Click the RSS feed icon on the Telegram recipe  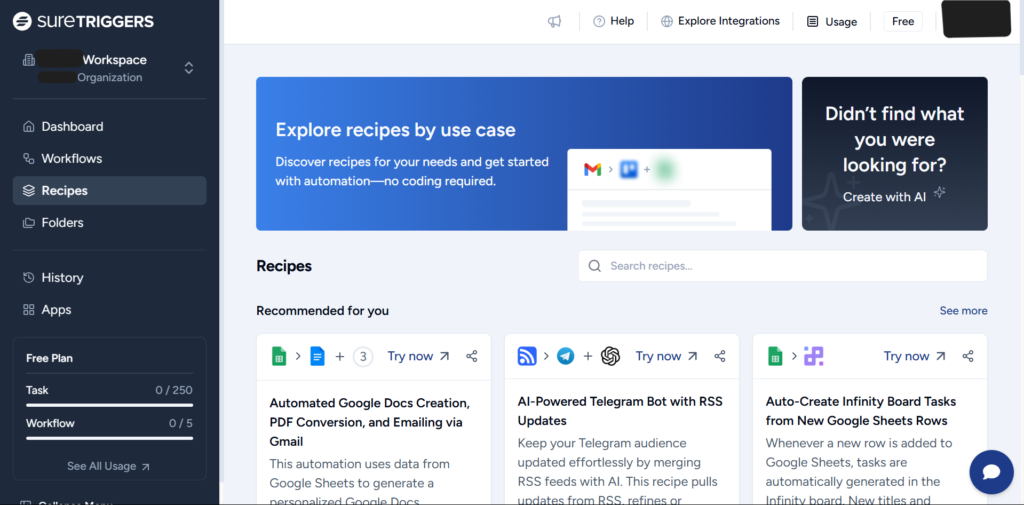pos(527,356)
